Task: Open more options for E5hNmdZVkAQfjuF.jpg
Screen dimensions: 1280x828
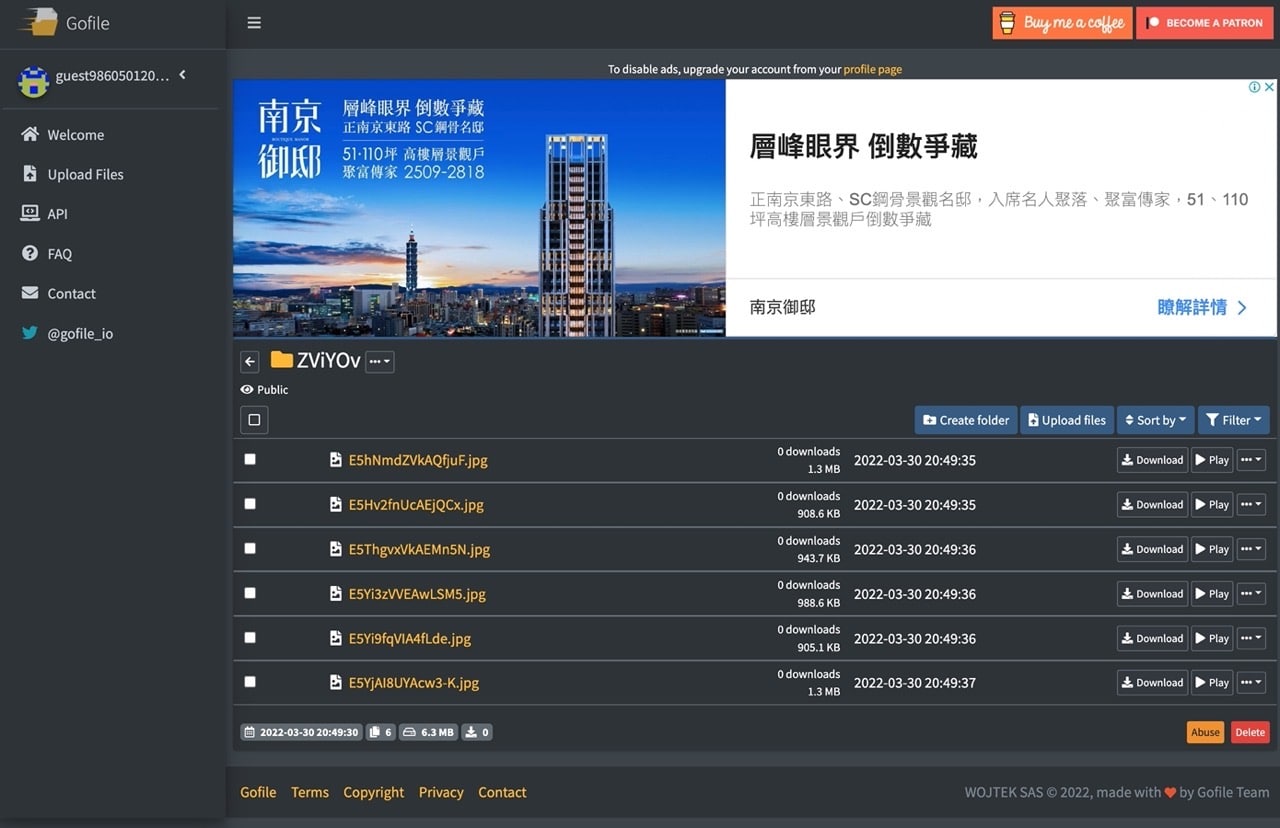Action: click(x=1251, y=460)
